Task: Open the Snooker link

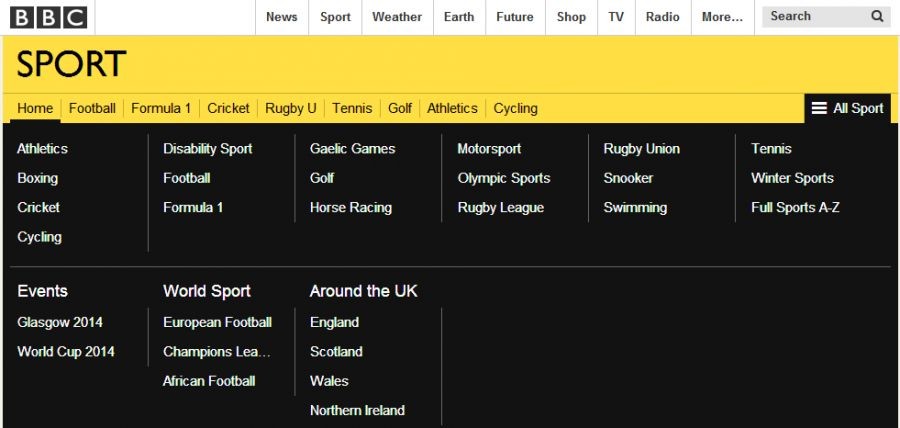Action: pyautogui.click(x=628, y=178)
